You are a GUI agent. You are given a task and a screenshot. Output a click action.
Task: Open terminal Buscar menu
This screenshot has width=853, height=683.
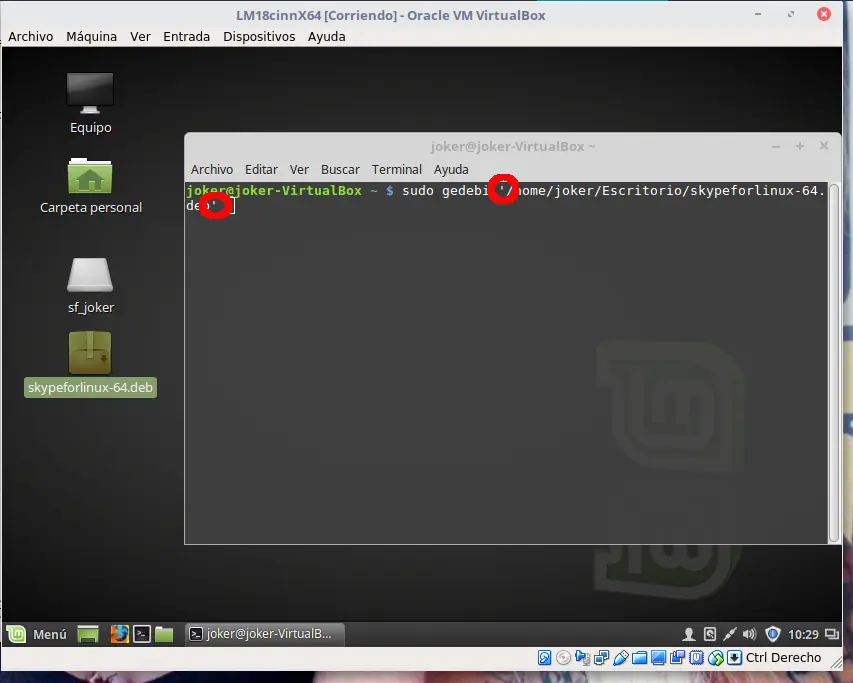click(x=340, y=170)
